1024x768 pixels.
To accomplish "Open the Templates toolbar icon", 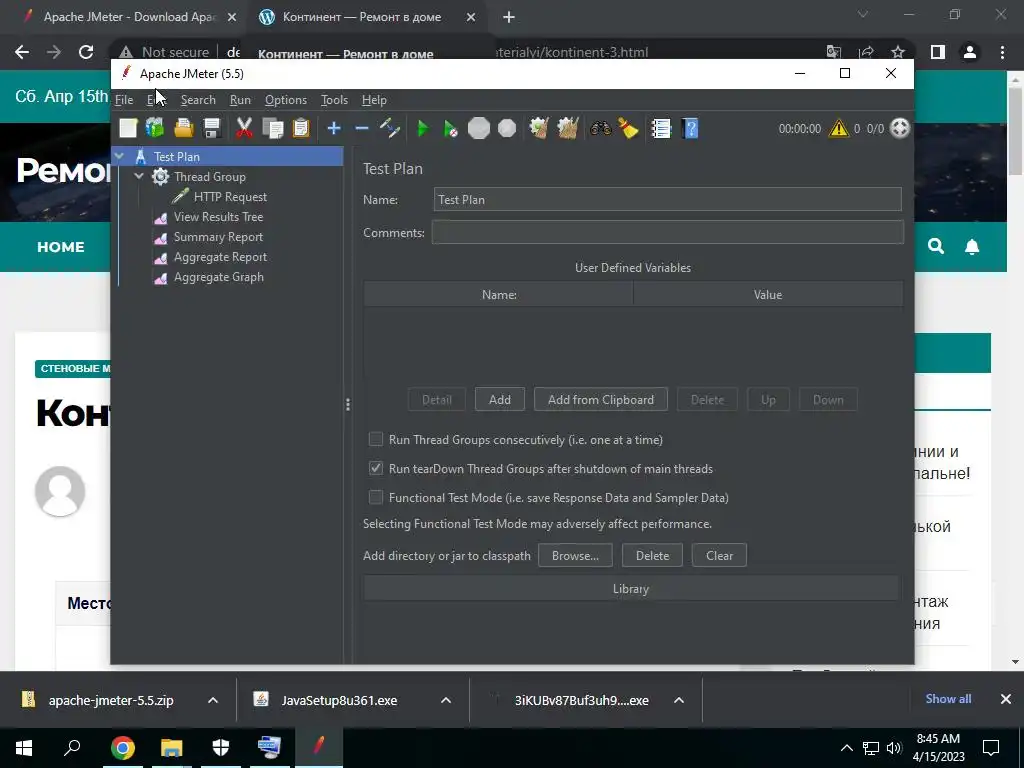I will (x=155, y=128).
